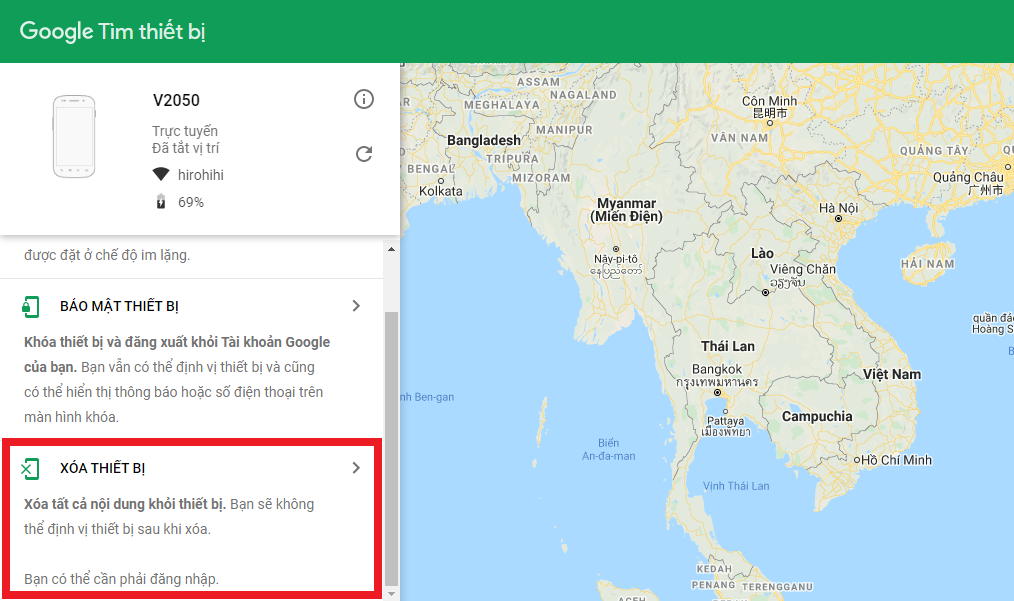Click the Trực tuyến status text
The image size is (1014, 601).
(185, 131)
